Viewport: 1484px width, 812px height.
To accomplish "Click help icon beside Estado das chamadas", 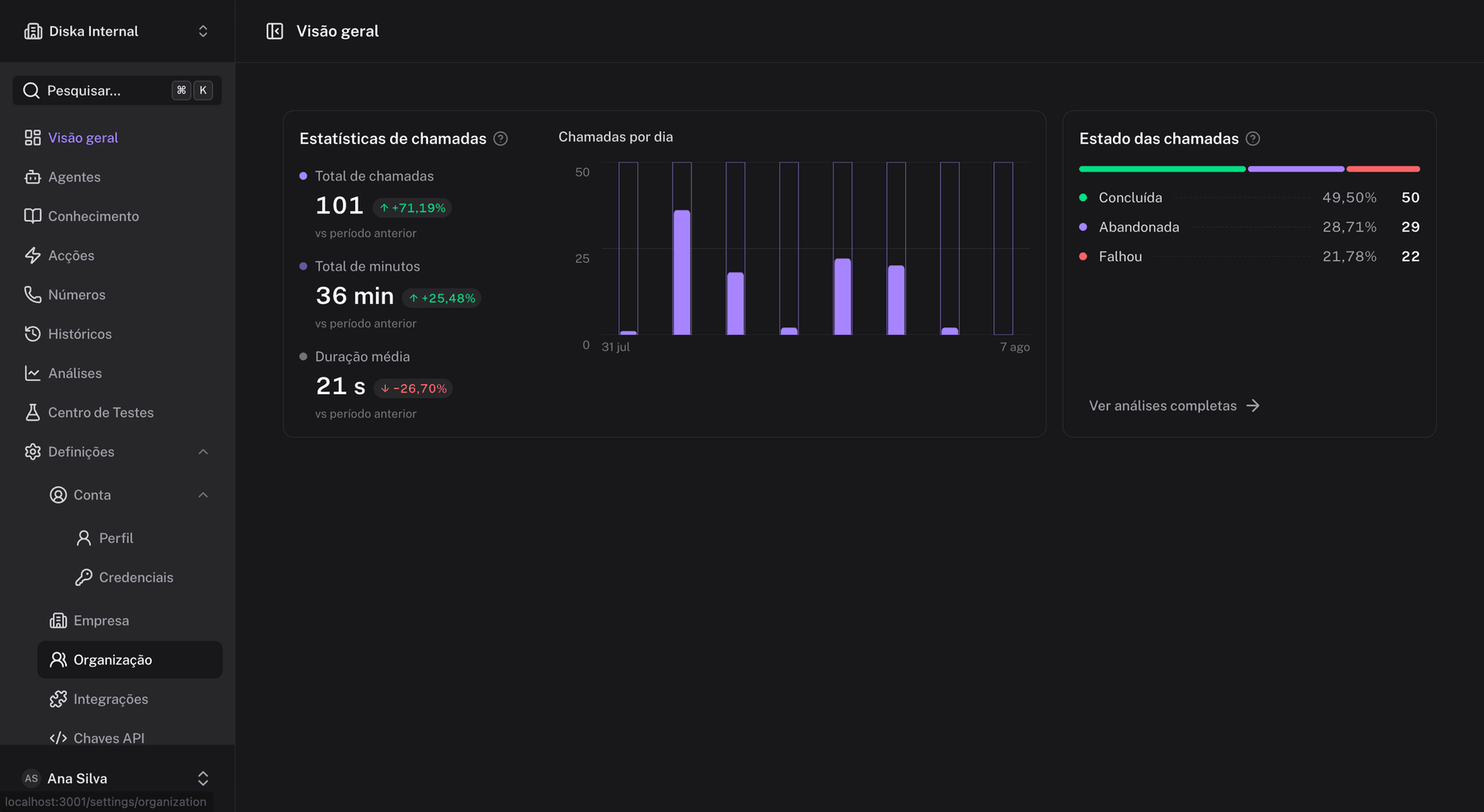I will point(1253,138).
